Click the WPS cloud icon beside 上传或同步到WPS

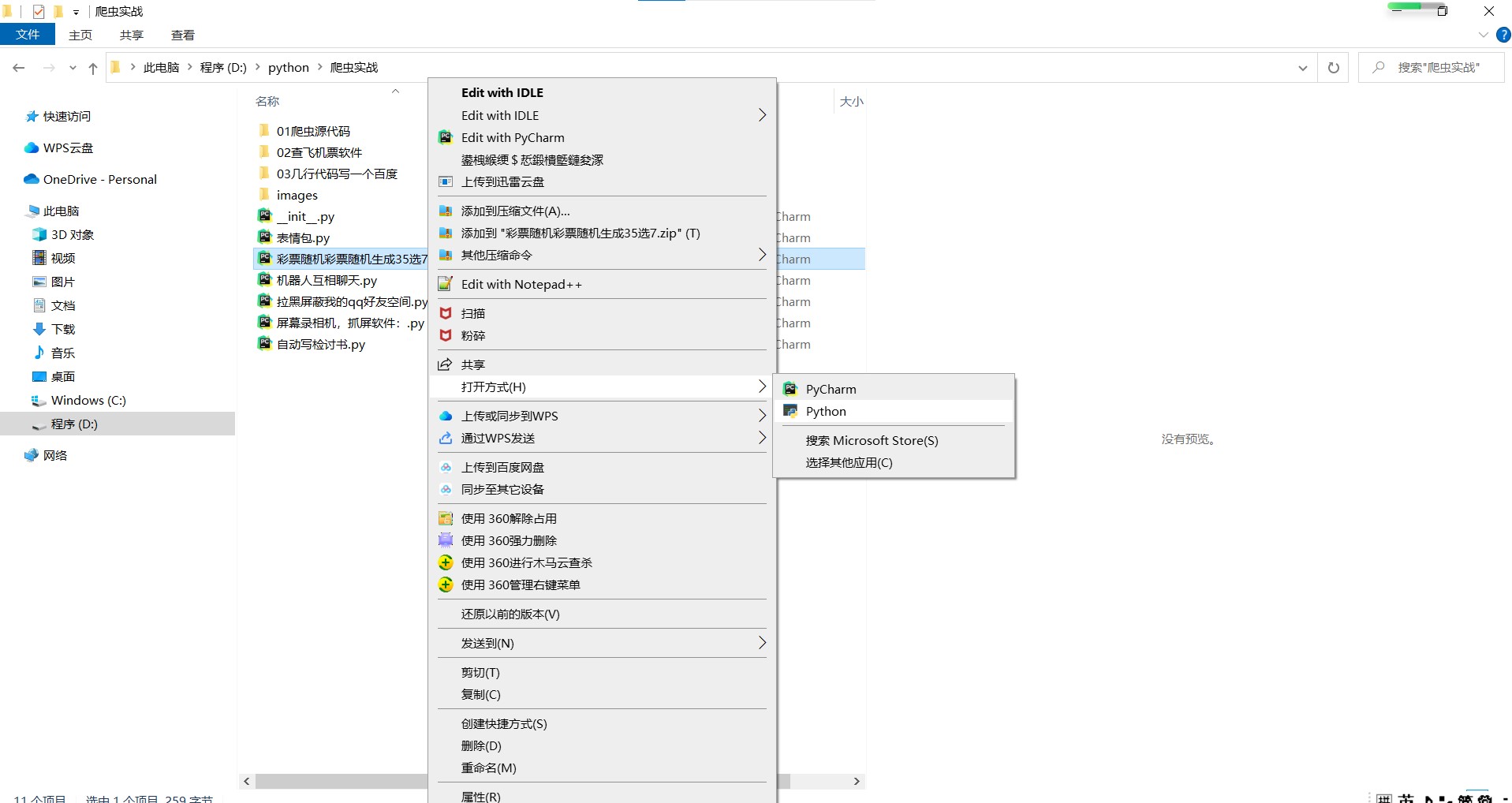(446, 416)
